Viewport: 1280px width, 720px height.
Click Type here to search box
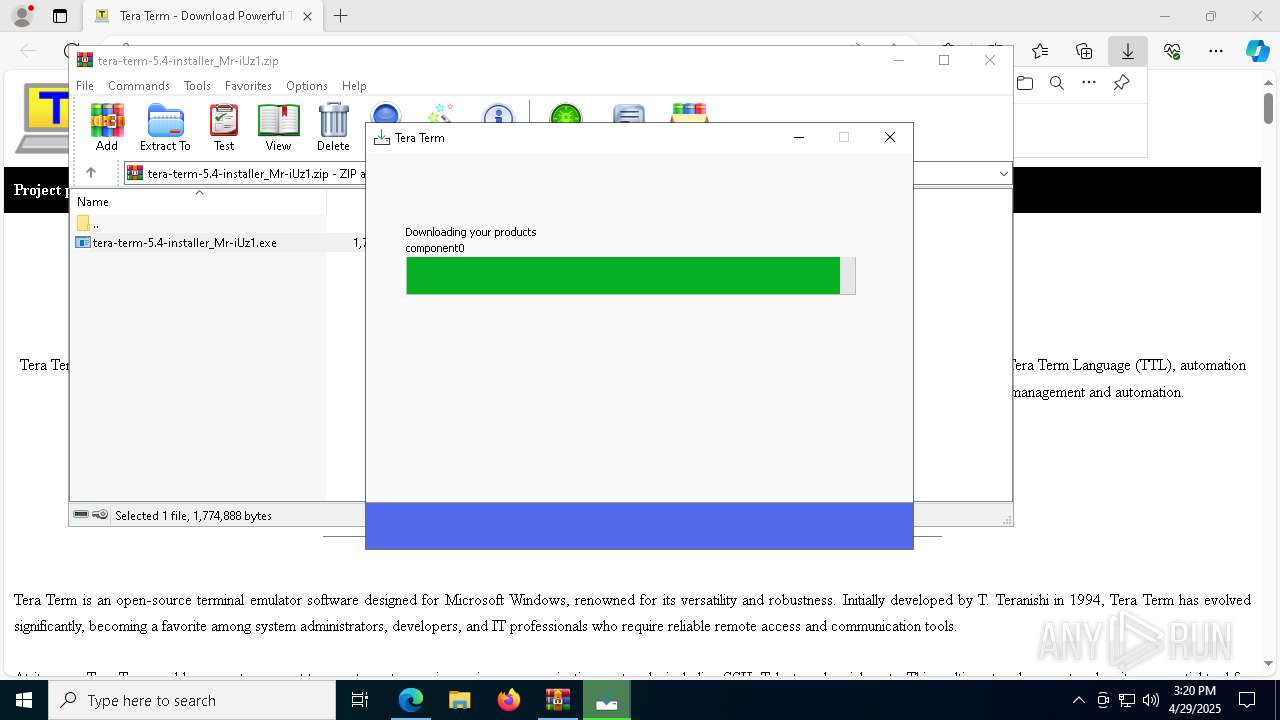192,701
